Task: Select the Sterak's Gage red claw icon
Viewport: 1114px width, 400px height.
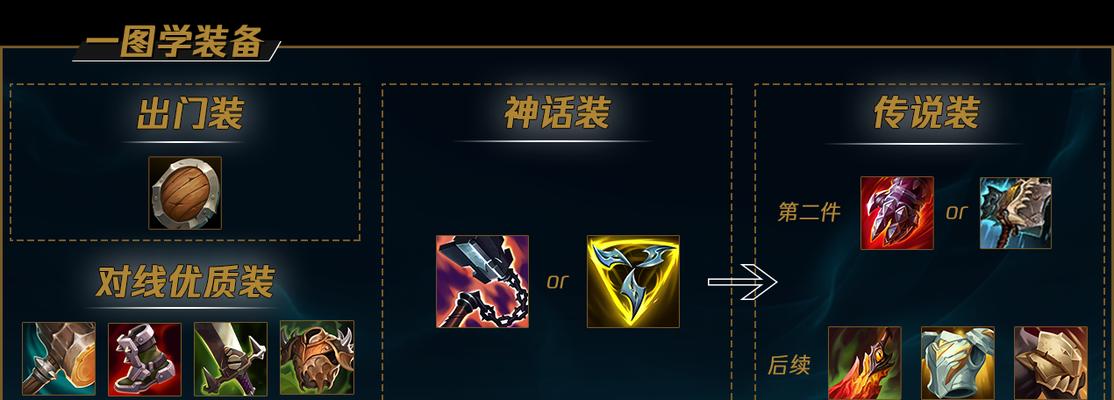Action: click(x=897, y=213)
